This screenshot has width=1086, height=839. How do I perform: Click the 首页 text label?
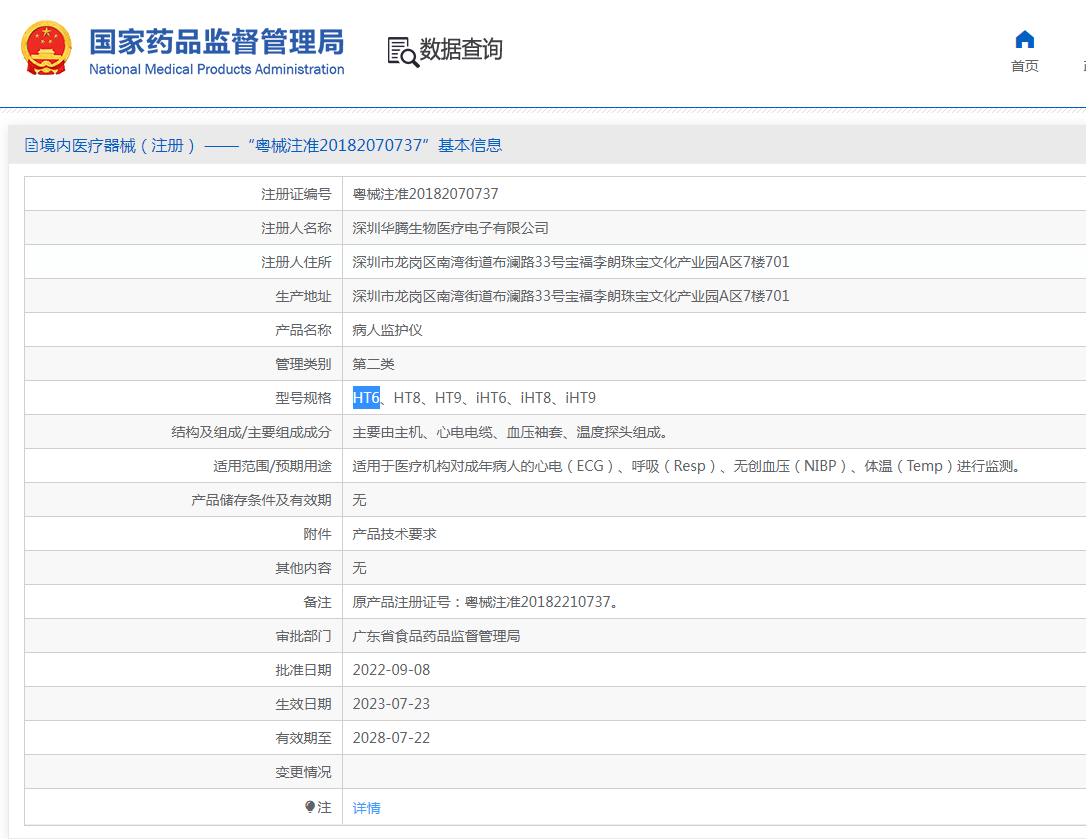coord(1024,66)
